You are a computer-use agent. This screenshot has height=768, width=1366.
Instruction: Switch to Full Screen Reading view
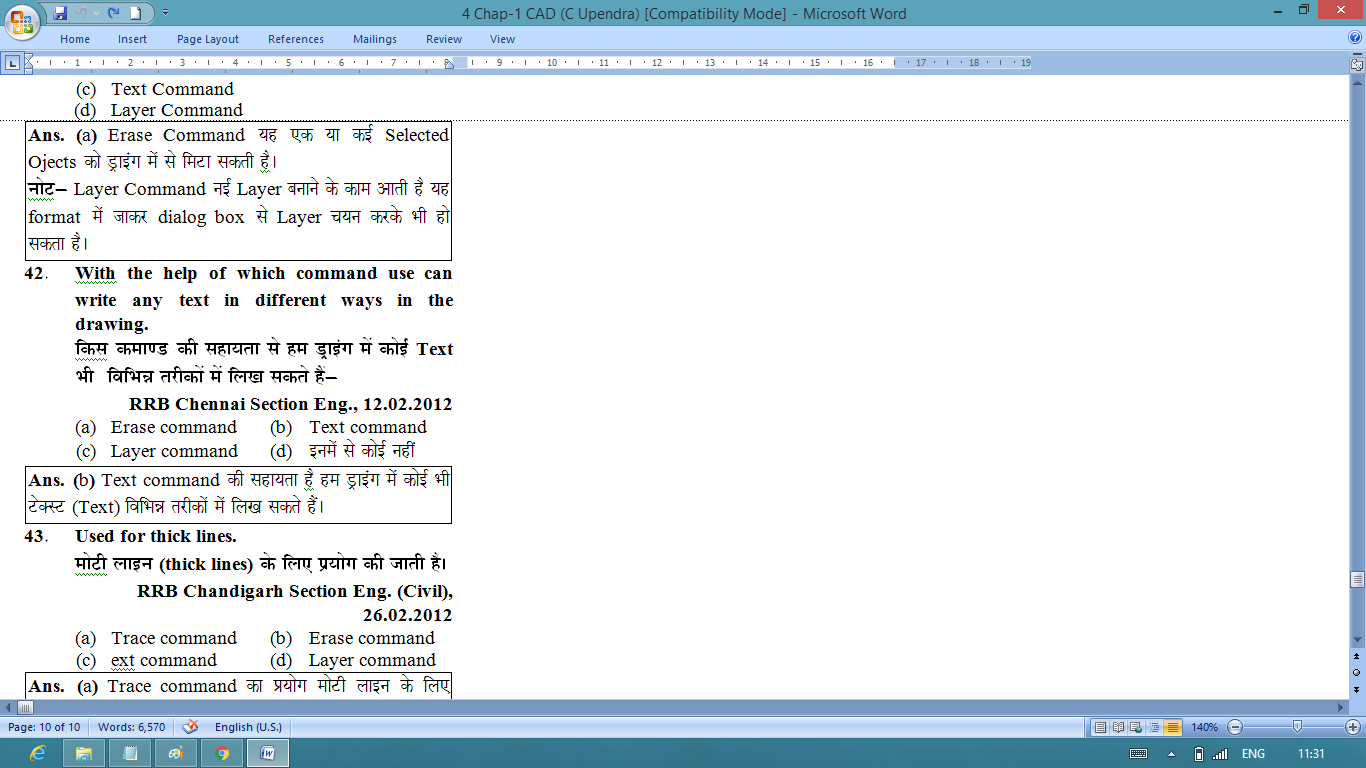coord(1118,727)
